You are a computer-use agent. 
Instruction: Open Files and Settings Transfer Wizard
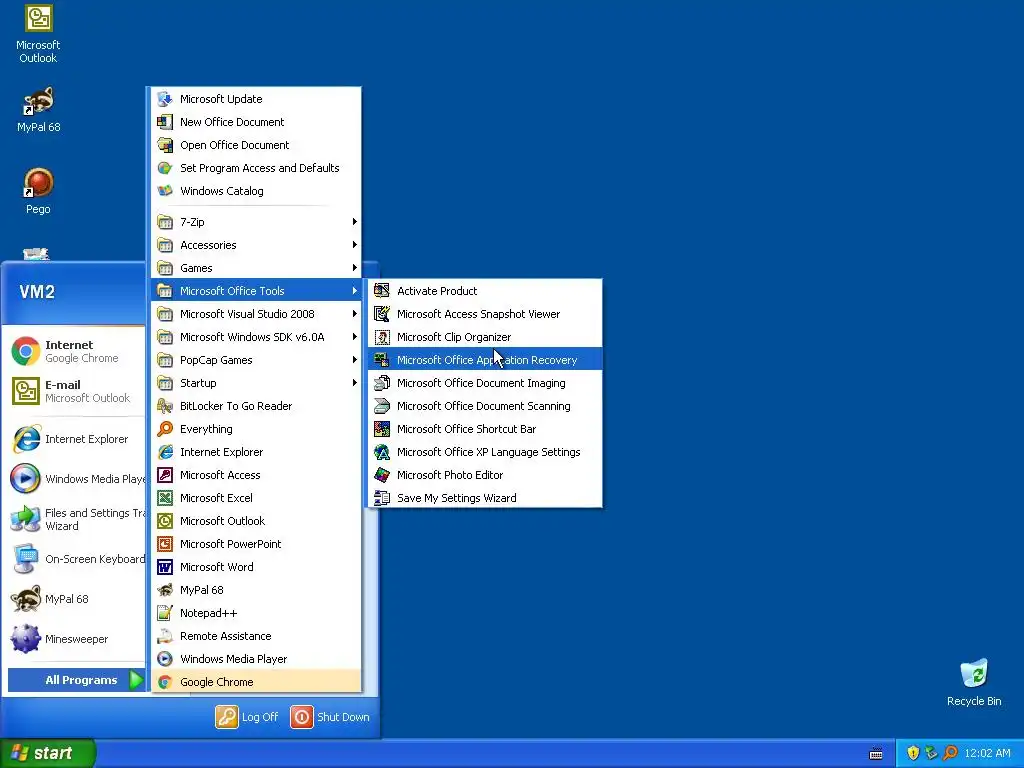(x=76, y=519)
